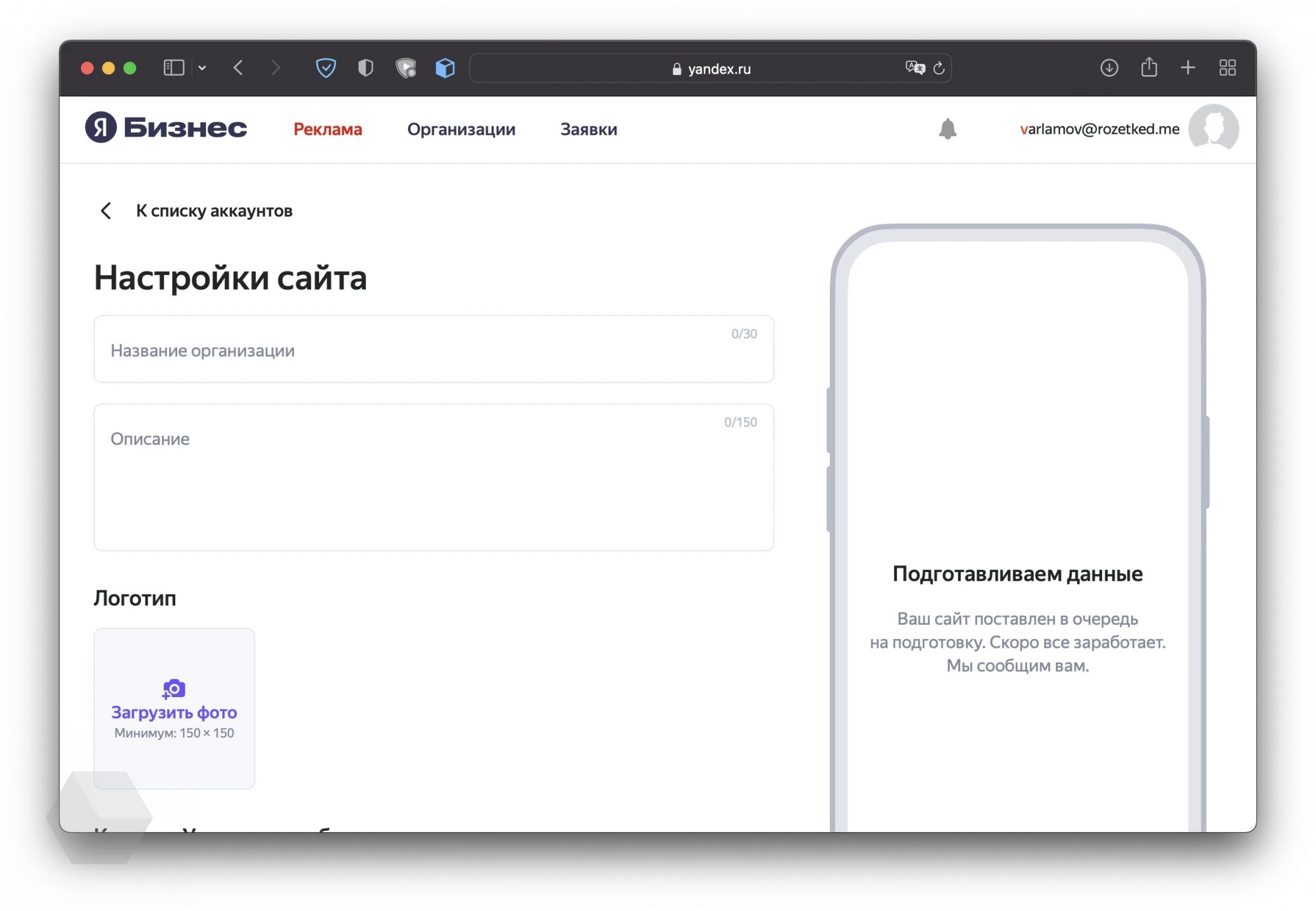Open the blue shield checkmark extension

[x=326, y=68]
